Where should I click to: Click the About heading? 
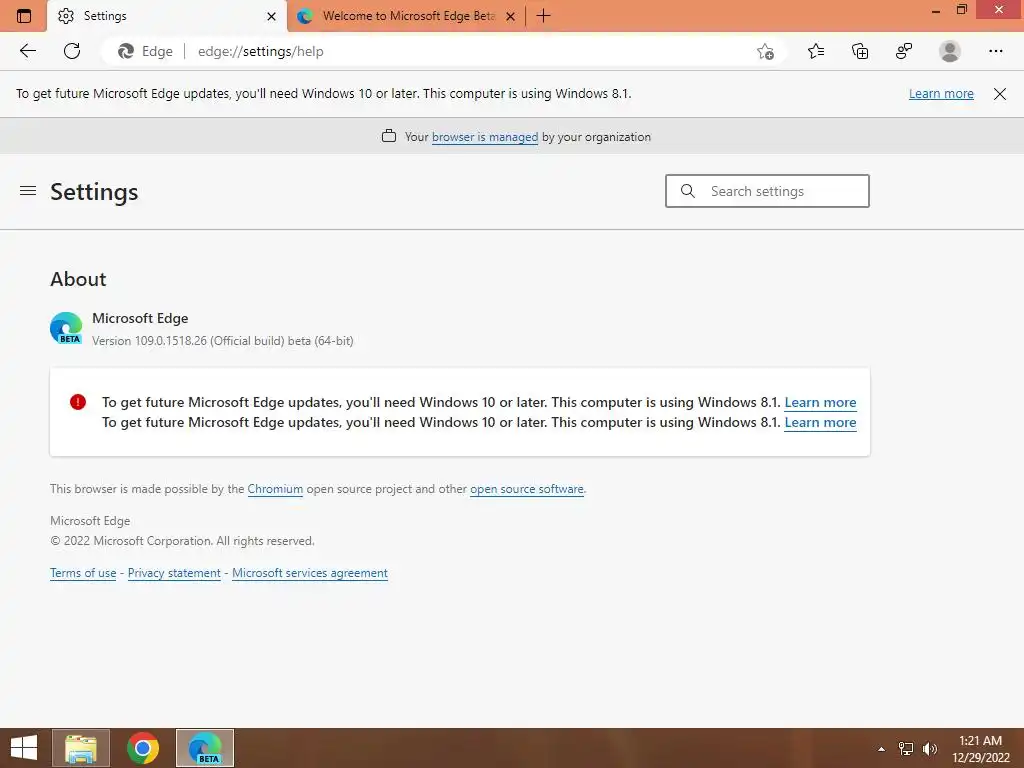(x=78, y=279)
